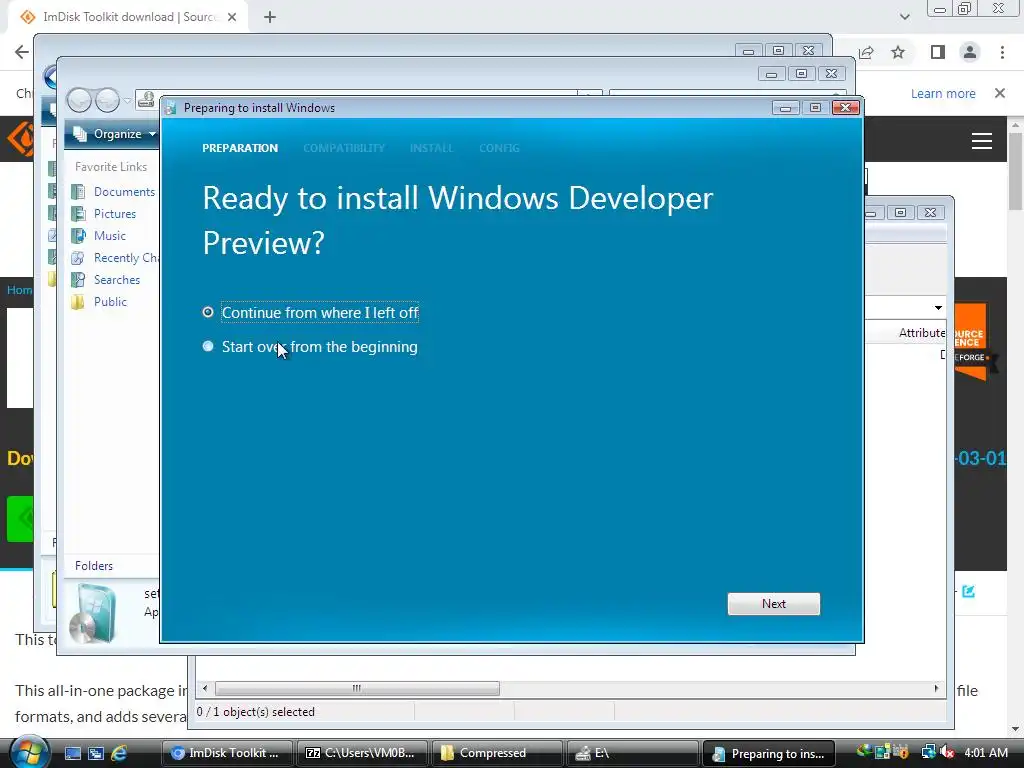Screen dimensions: 1024x768
Task: Open a new Chrome tab
Action: coord(270,17)
